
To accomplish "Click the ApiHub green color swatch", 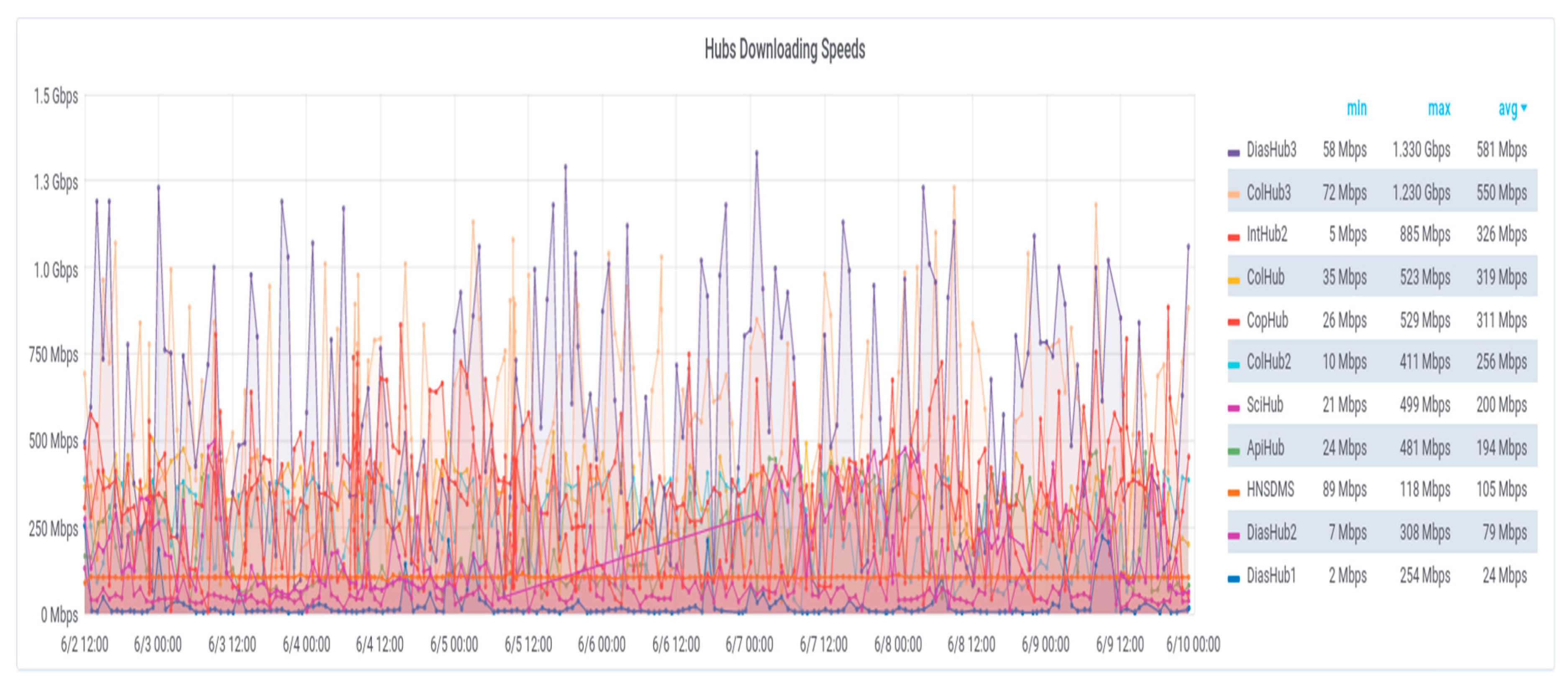I will [x=1234, y=451].
